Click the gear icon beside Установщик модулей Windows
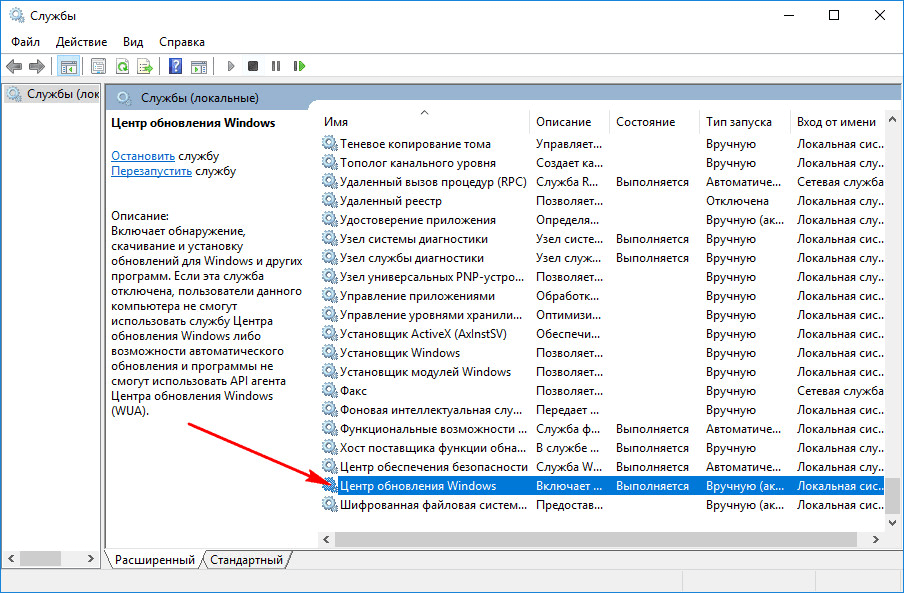 tap(329, 372)
